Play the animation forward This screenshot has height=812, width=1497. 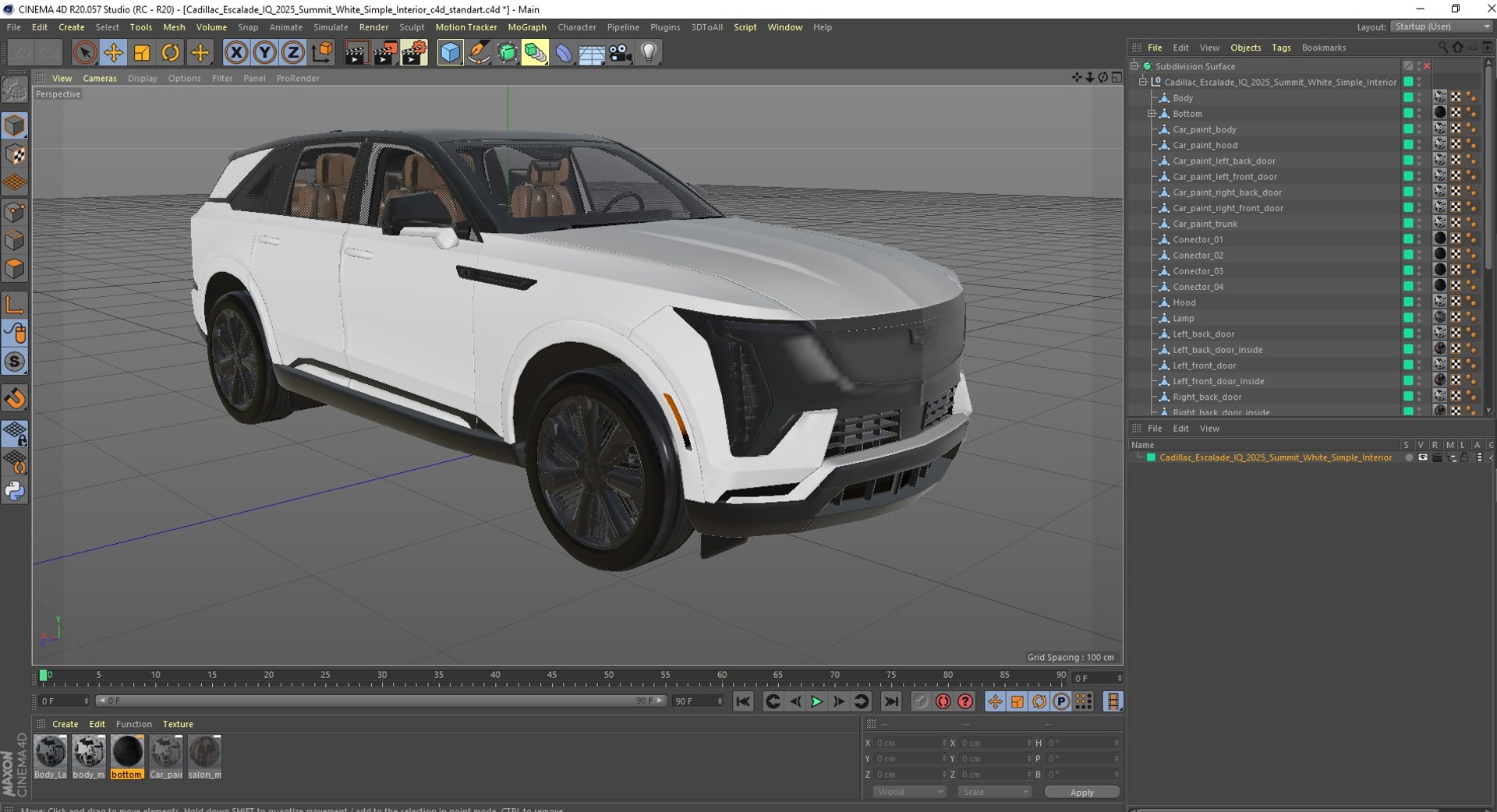816,701
